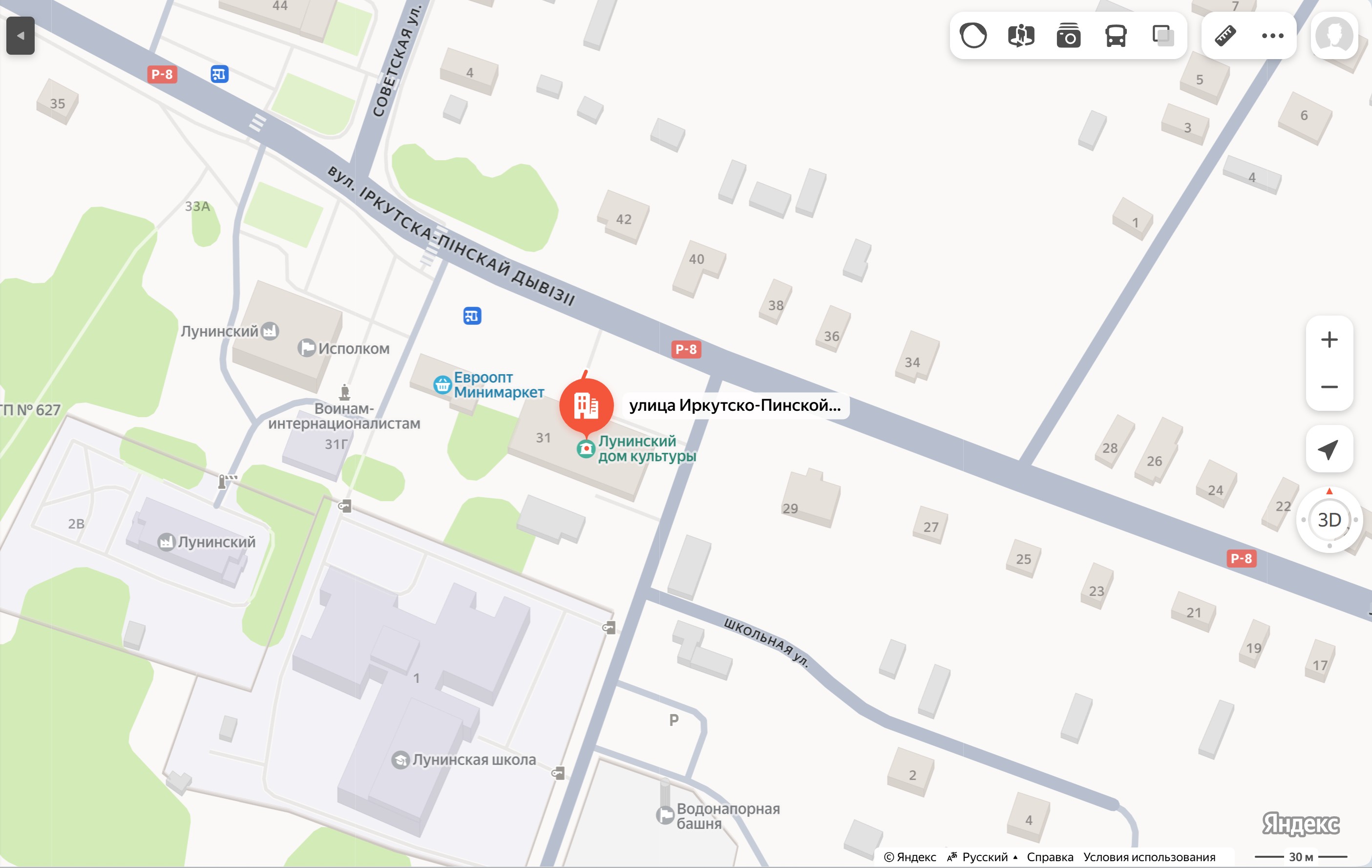
Task: Open Условия использования link
Action: coord(1149,857)
